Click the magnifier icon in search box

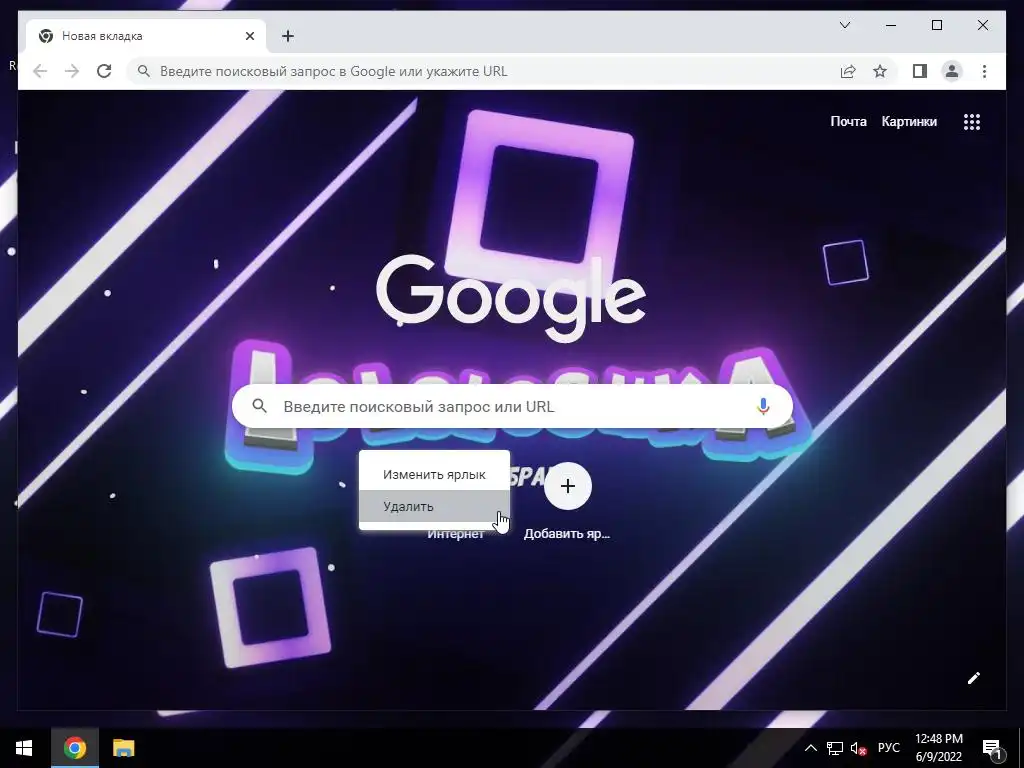click(x=259, y=406)
